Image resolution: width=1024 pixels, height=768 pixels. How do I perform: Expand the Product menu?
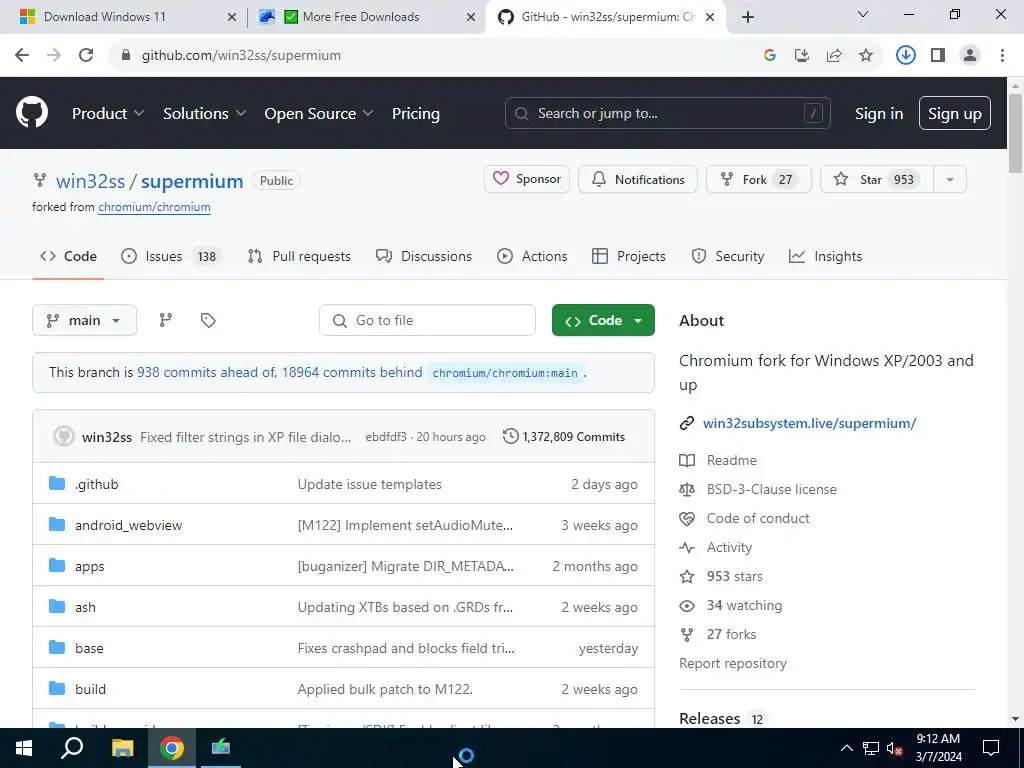pos(108,113)
